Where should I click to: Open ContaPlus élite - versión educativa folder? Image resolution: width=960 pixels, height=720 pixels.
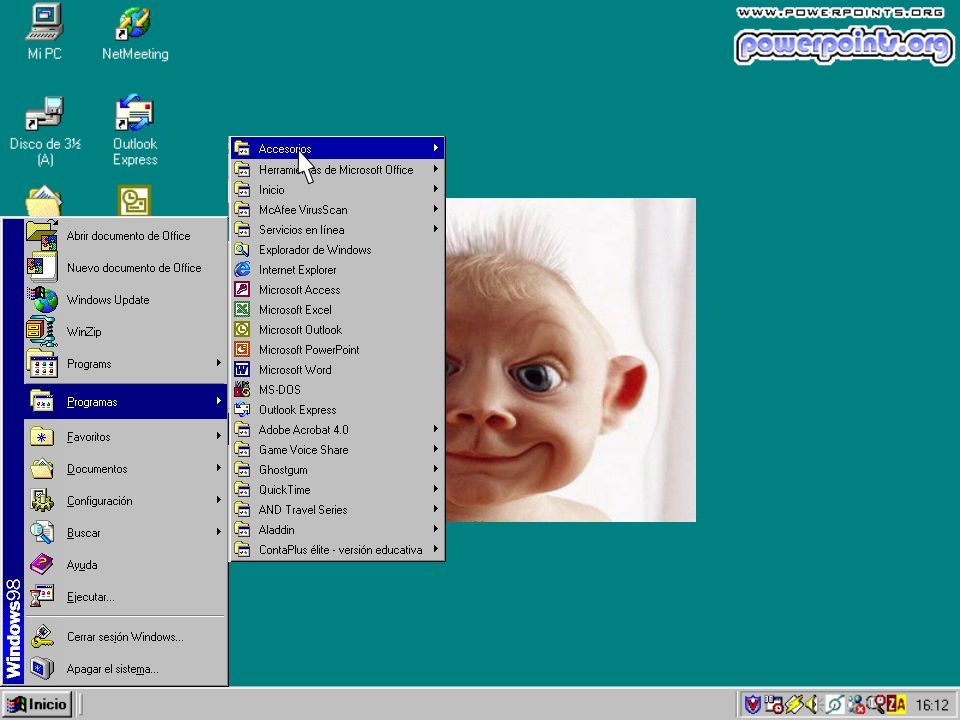(337, 550)
